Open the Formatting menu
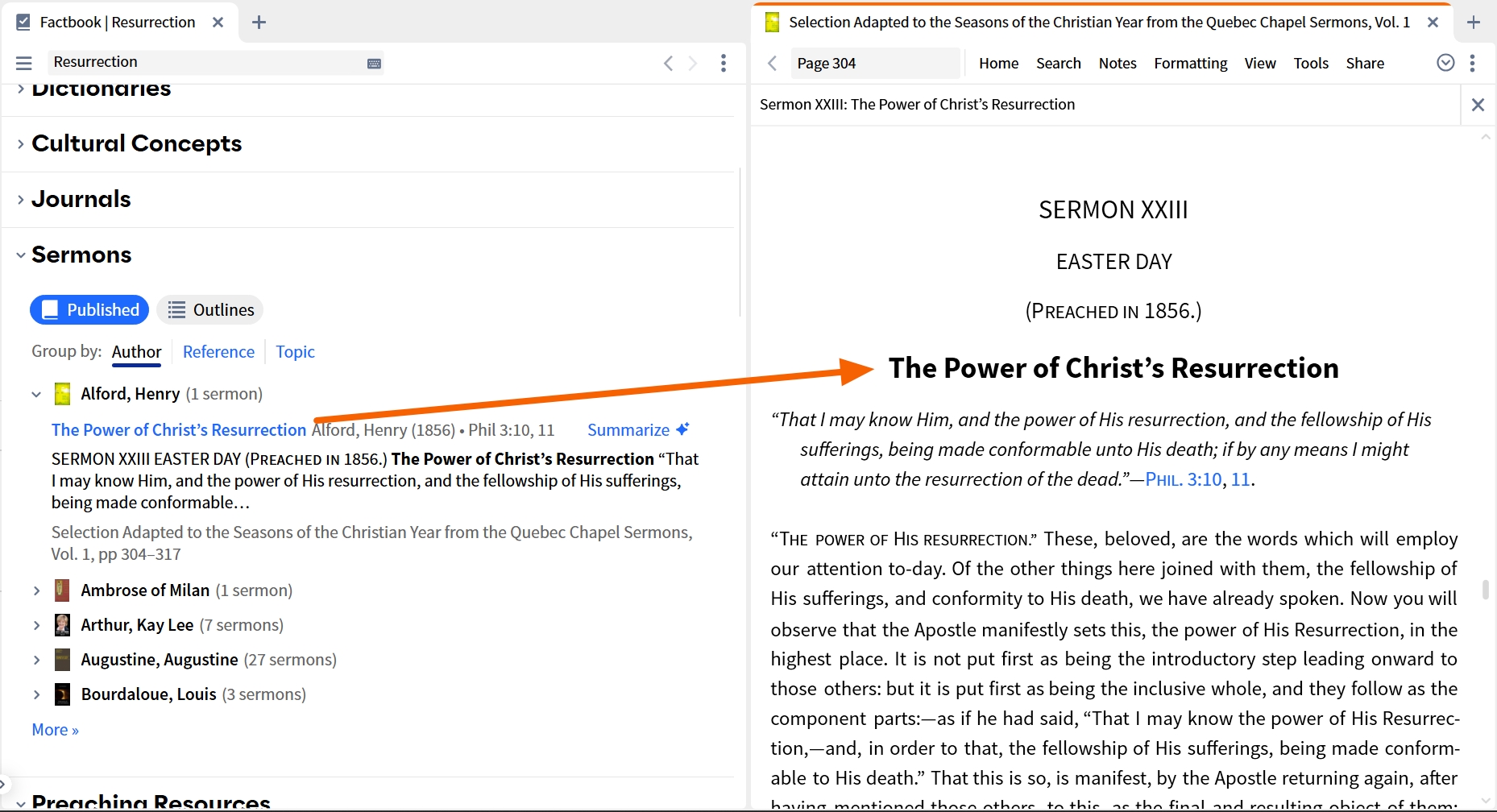This screenshot has height=812, width=1497. pos(1191,63)
